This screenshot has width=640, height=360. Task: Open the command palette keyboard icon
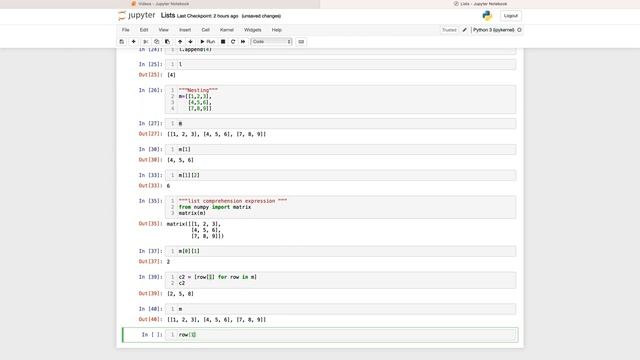click(301, 42)
